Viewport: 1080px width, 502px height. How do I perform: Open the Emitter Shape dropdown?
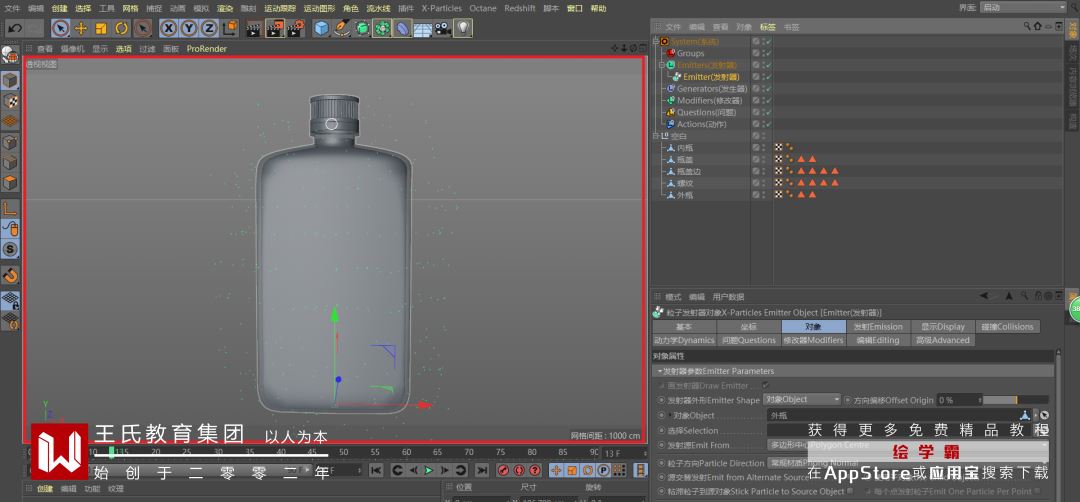(801, 400)
